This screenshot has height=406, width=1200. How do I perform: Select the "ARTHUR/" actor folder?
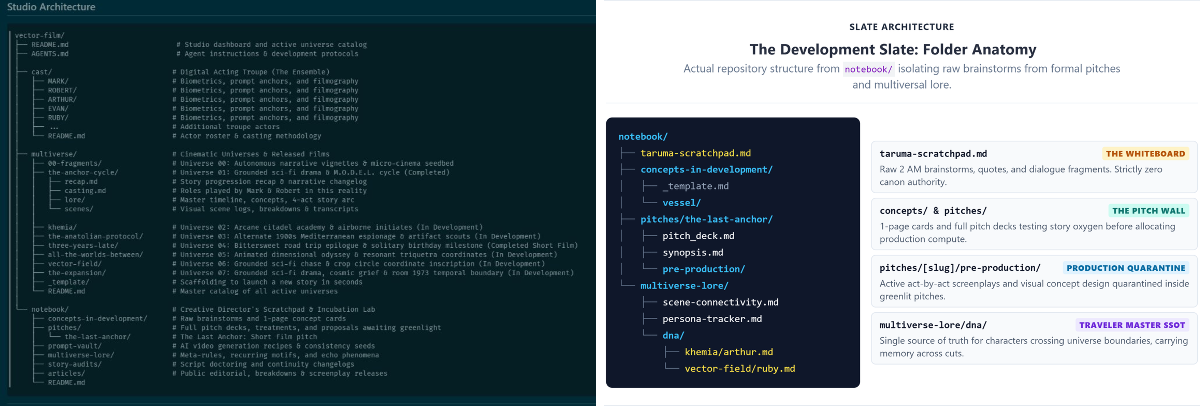coord(62,99)
